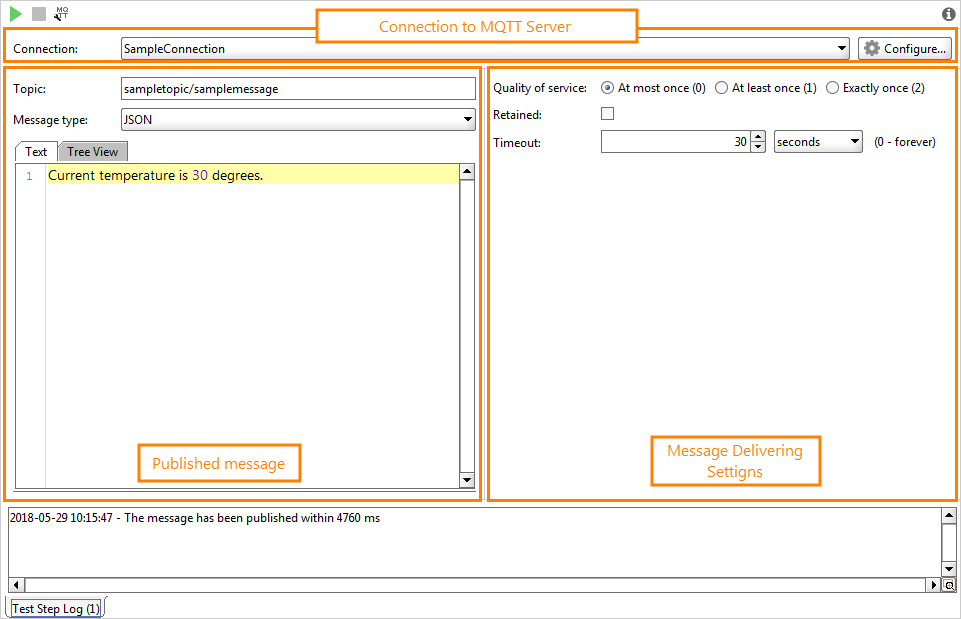This screenshot has width=961, height=619.
Task: Click the magnifier icon at log corner
Action: coord(949,585)
